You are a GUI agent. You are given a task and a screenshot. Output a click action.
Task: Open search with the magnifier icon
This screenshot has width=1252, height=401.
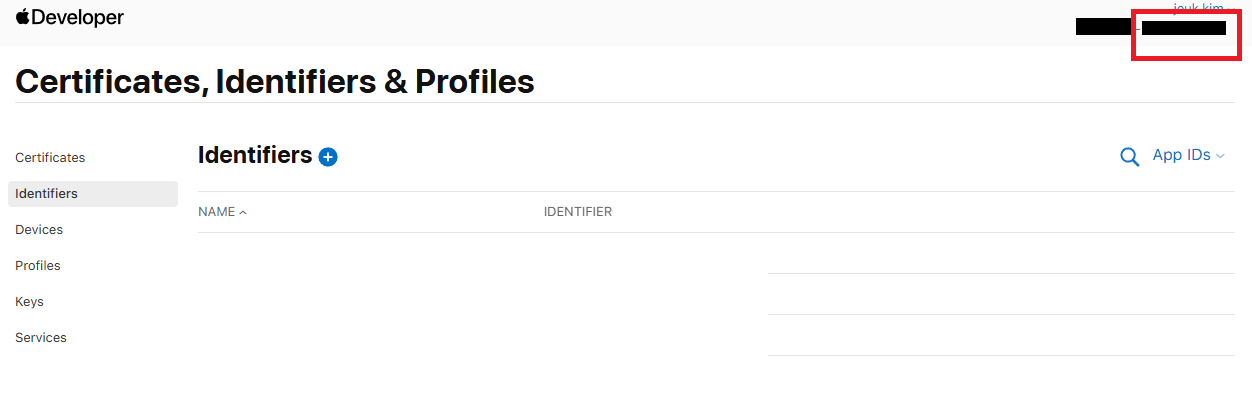click(x=1129, y=157)
